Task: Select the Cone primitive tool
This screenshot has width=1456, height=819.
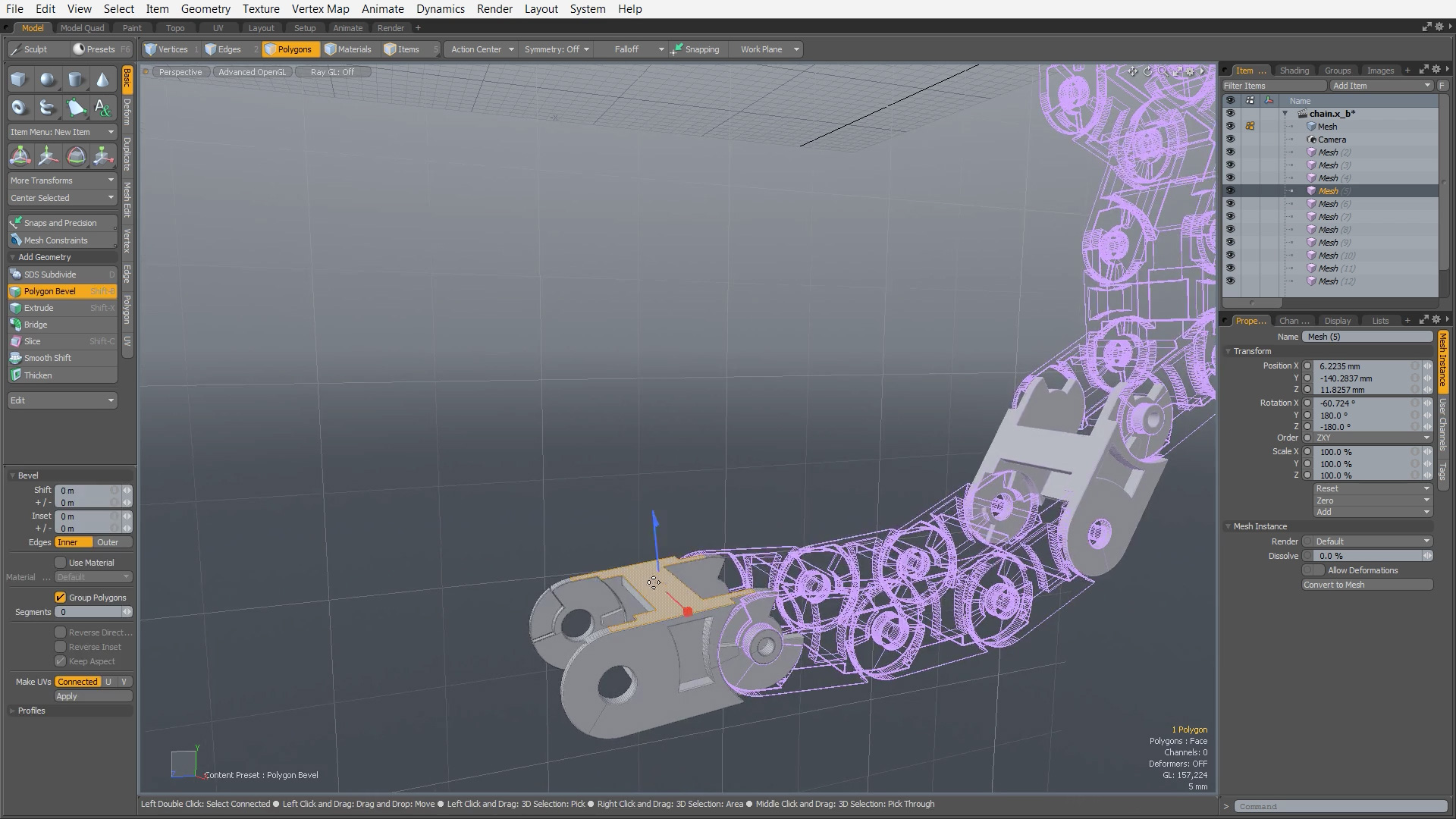Action: coord(102,80)
